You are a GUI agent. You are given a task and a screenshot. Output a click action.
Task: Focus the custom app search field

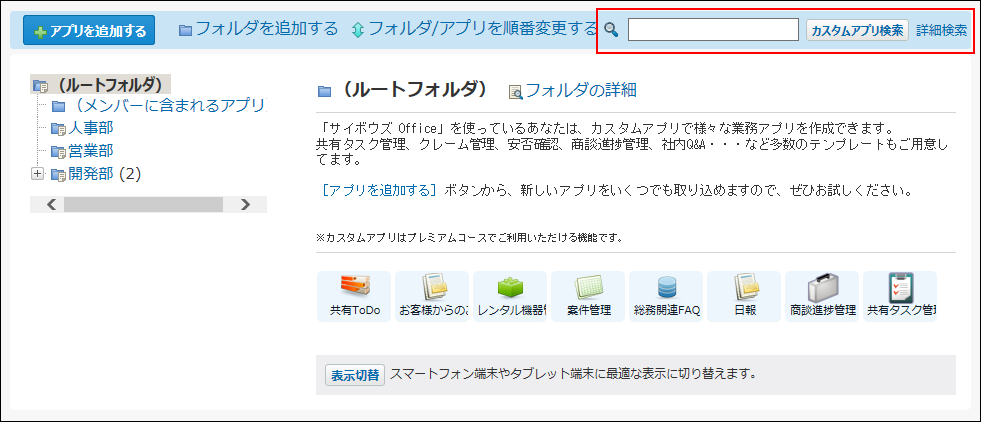click(x=712, y=30)
